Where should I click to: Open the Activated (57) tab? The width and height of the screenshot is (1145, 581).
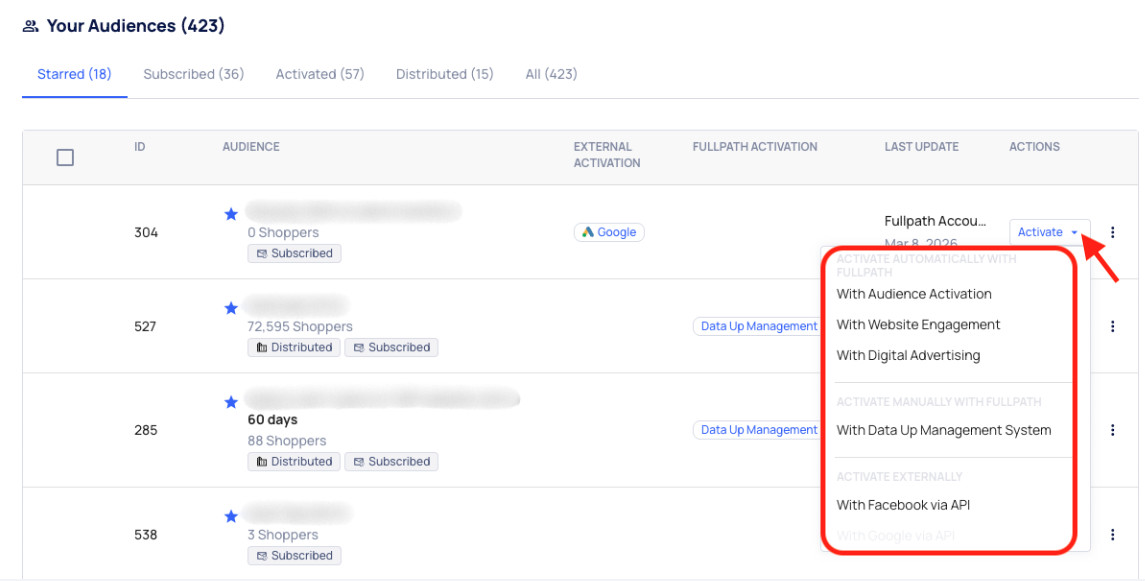(x=320, y=74)
